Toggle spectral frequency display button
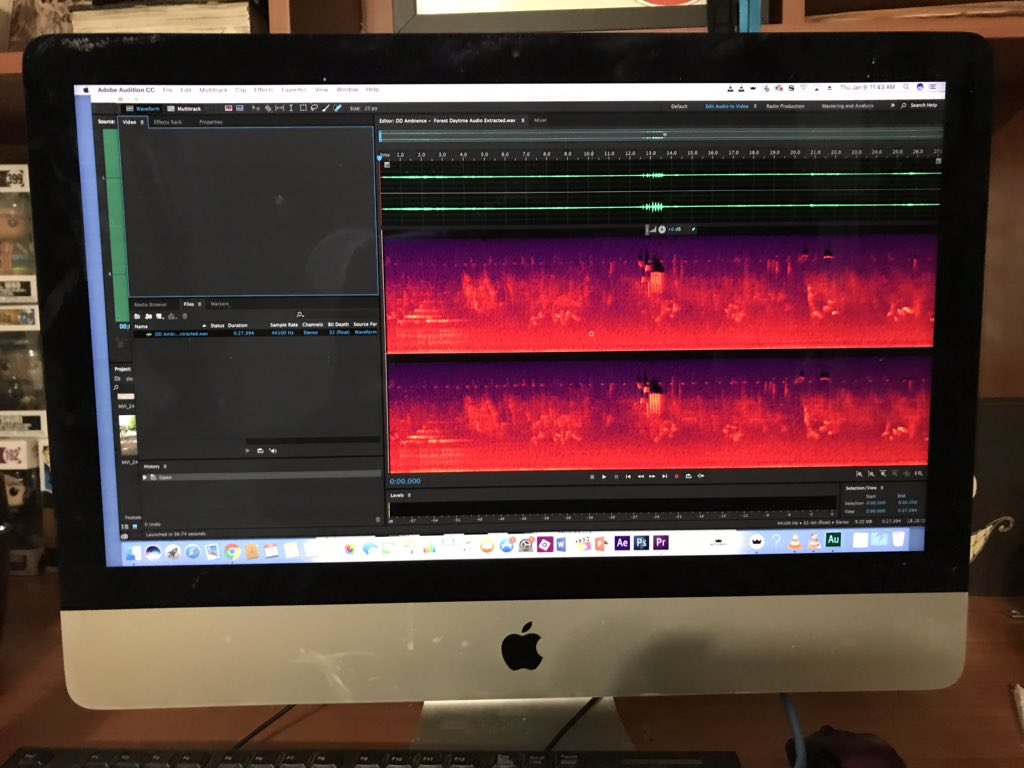Image resolution: width=1024 pixels, height=768 pixels. 229,108
